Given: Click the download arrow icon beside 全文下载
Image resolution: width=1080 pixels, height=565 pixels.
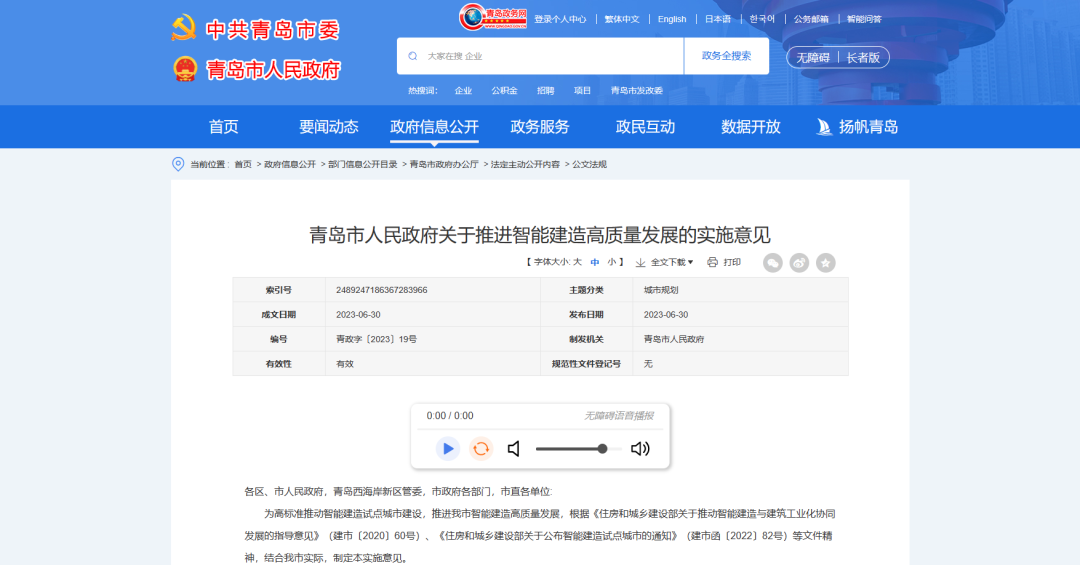Looking at the screenshot, I should tap(641, 263).
